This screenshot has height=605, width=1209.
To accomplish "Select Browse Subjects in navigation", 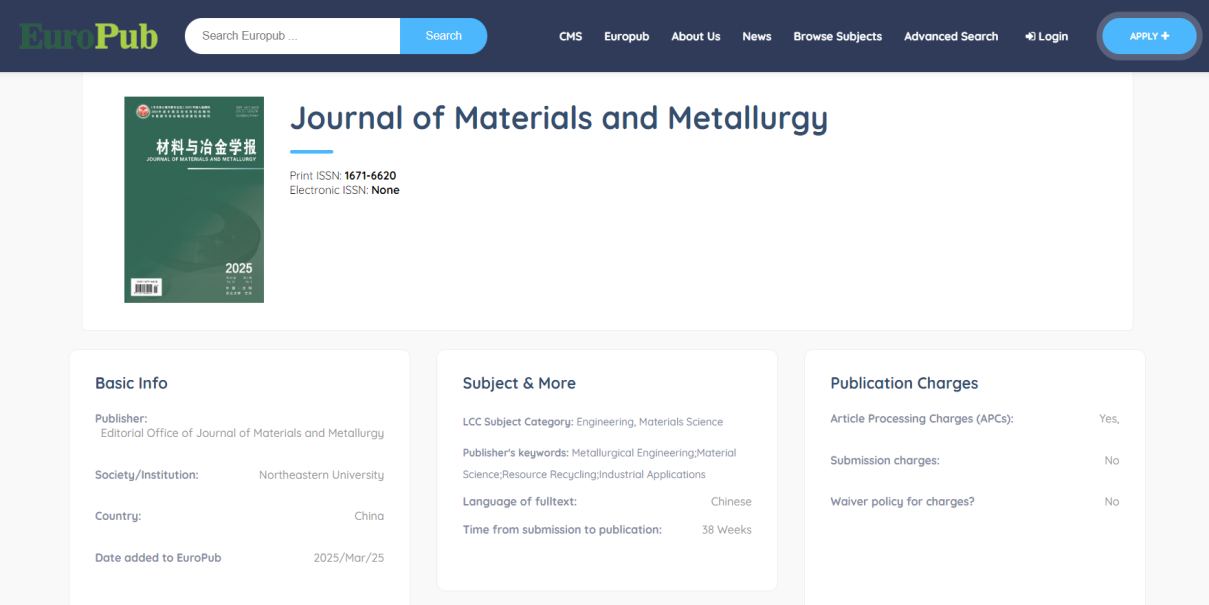I will (837, 36).
